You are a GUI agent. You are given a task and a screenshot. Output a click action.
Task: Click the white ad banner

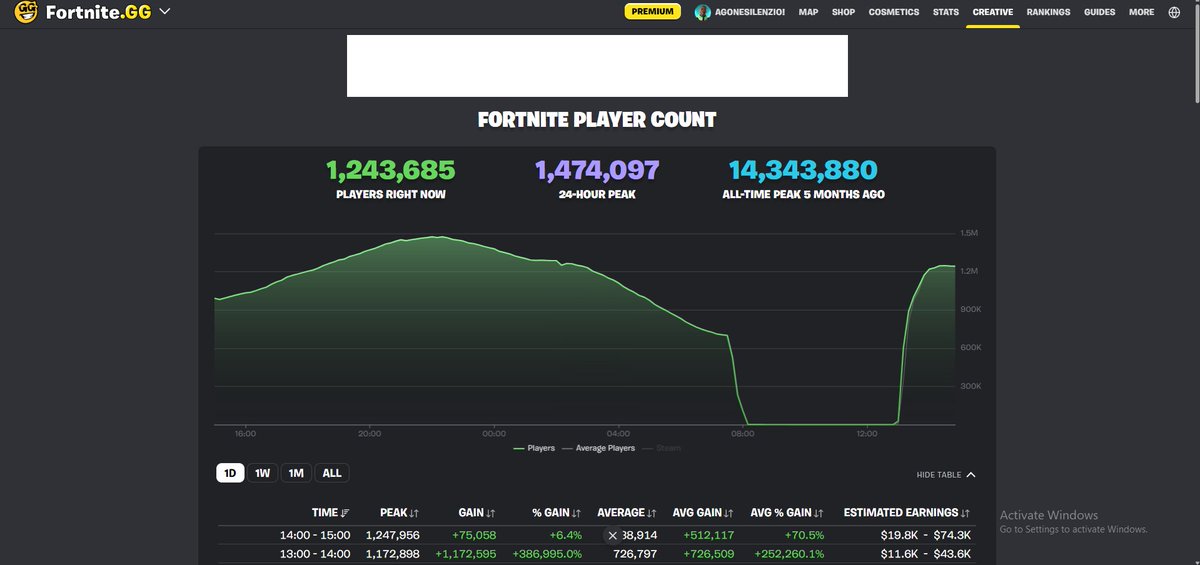(x=597, y=66)
